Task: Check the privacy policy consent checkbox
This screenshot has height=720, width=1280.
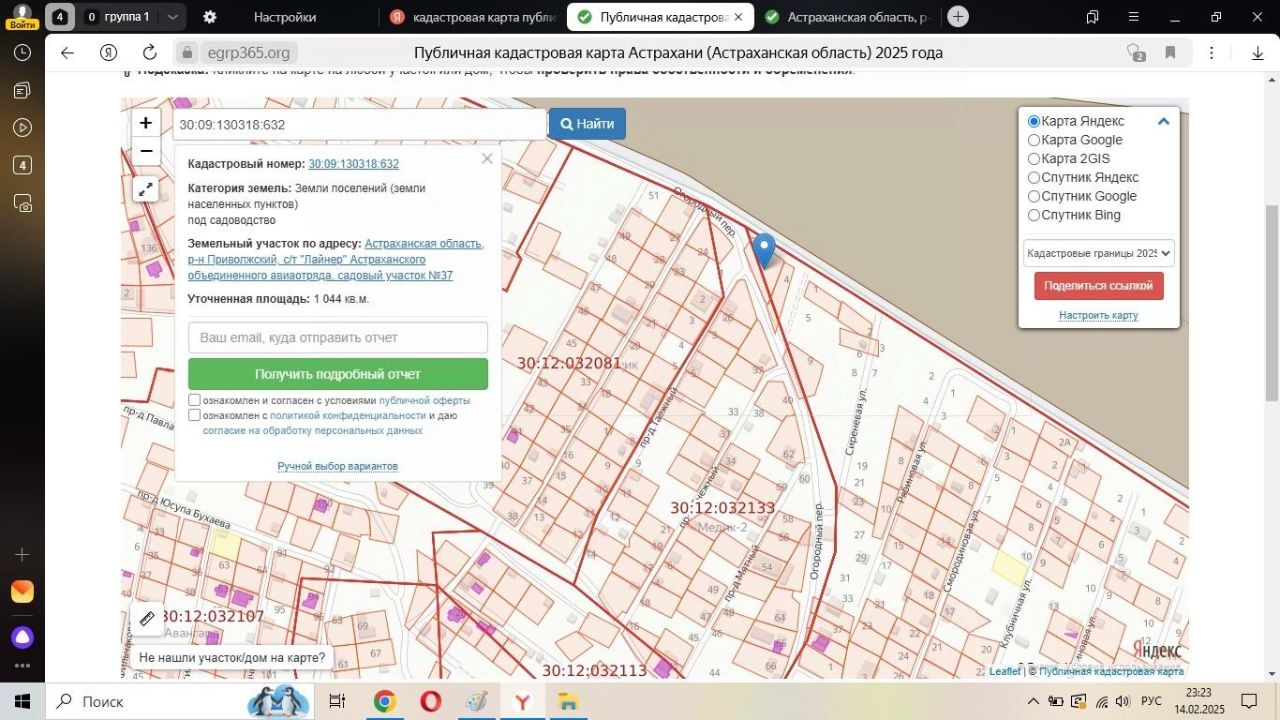Action: (195, 415)
